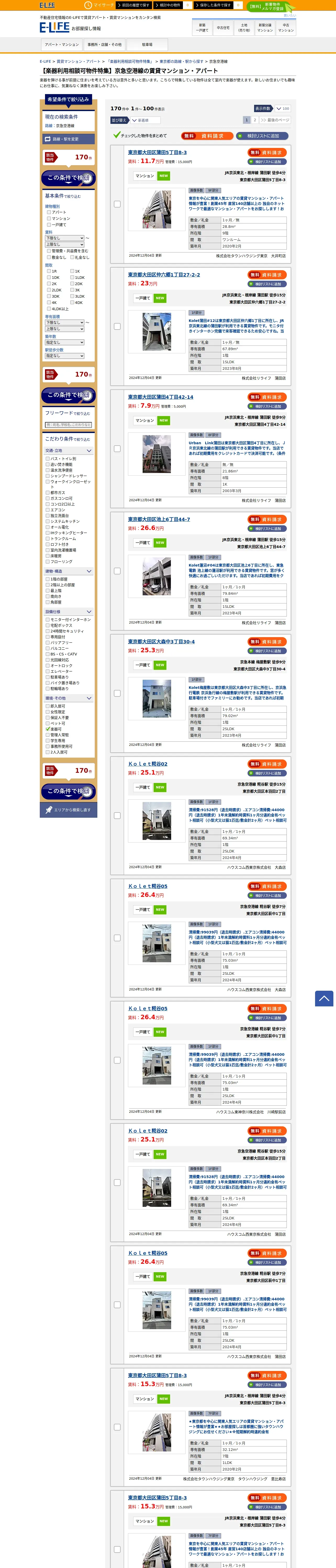336x1568 pixels.
Task: Click the NEW badge on 蒲田5丁目8-3 11.7万円 listing
Action: [x=164, y=176]
